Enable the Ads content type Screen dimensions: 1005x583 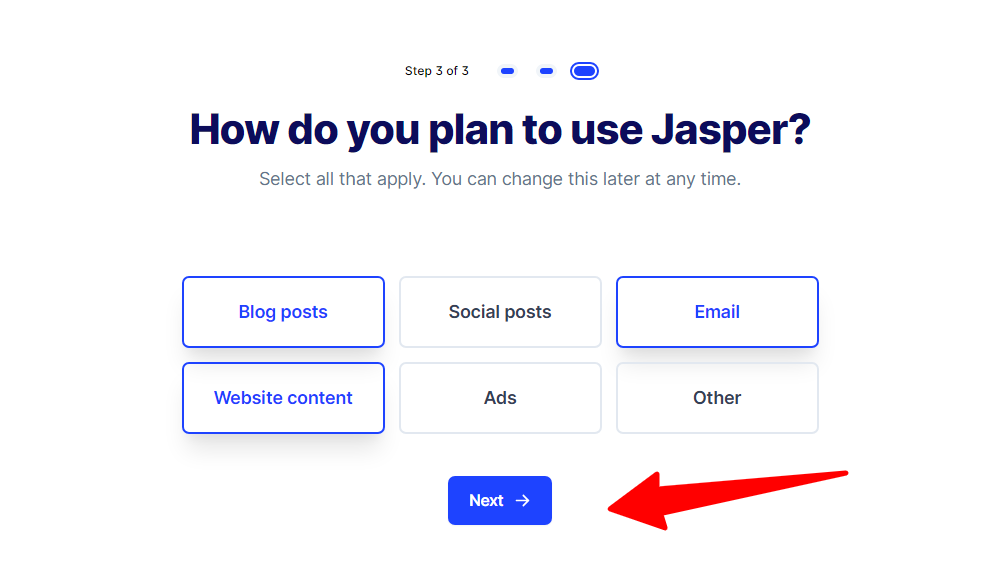(500, 397)
